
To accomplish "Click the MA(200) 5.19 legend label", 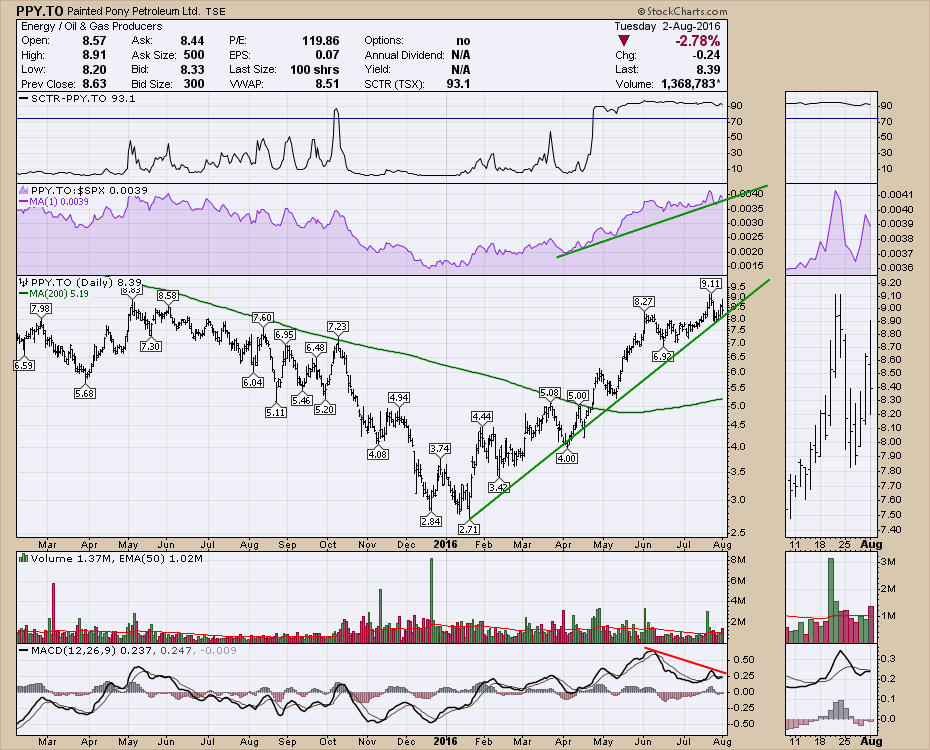I will 51,294.
